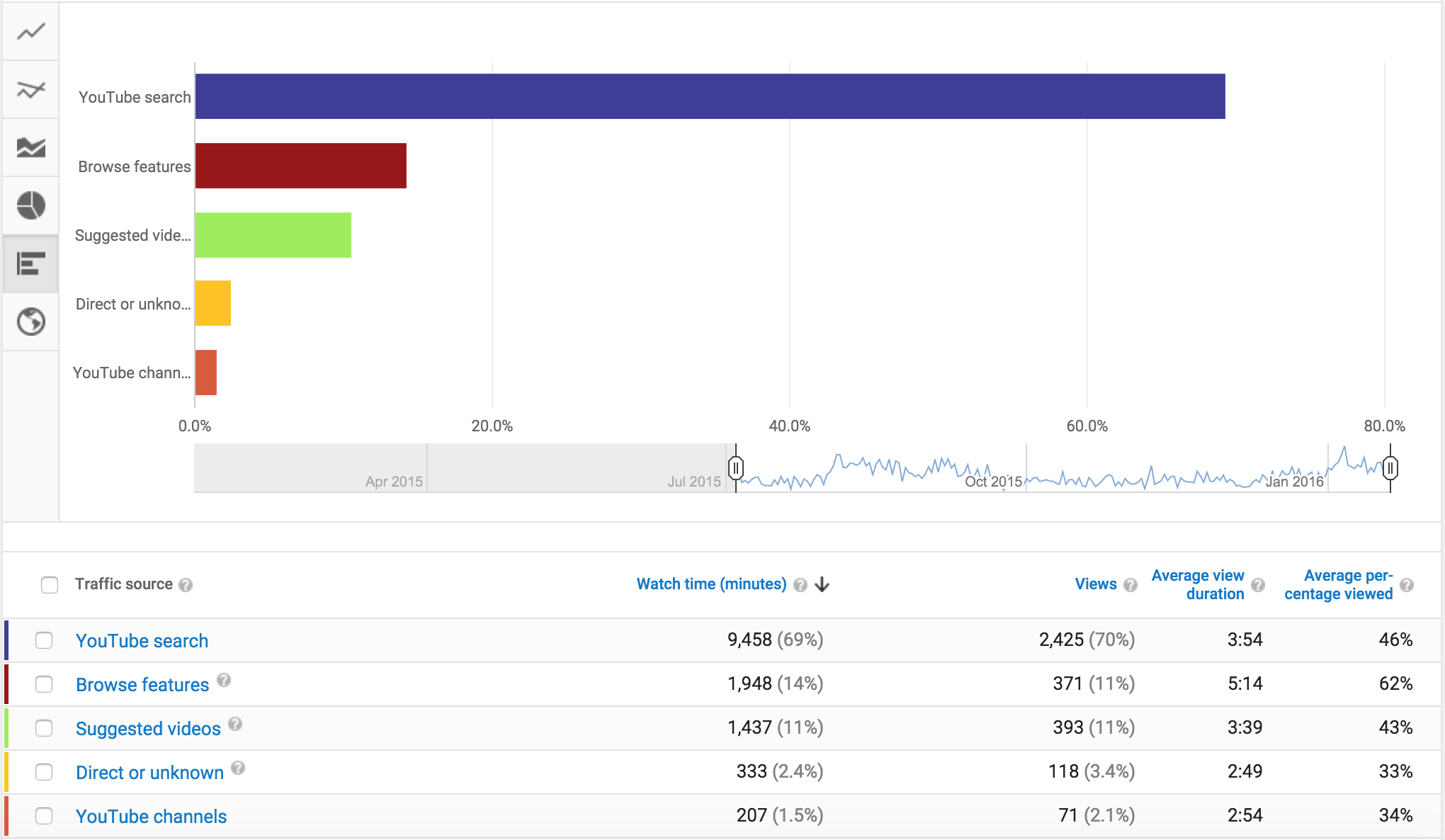The height and width of the screenshot is (840, 1445).
Task: Open Traffic source help tooltip icon
Action: [x=186, y=585]
